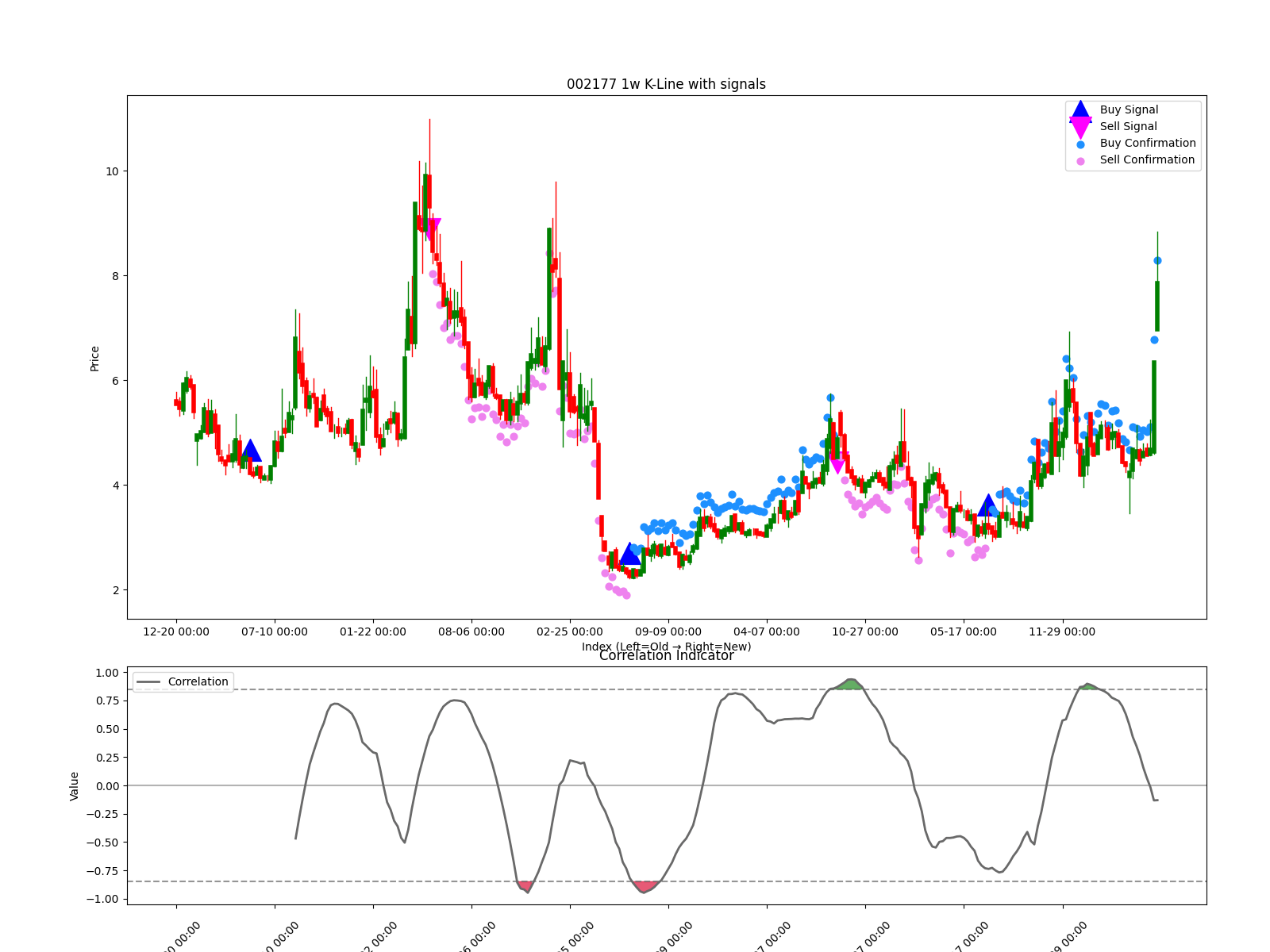Click the price axis tick '8'

coord(115,276)
